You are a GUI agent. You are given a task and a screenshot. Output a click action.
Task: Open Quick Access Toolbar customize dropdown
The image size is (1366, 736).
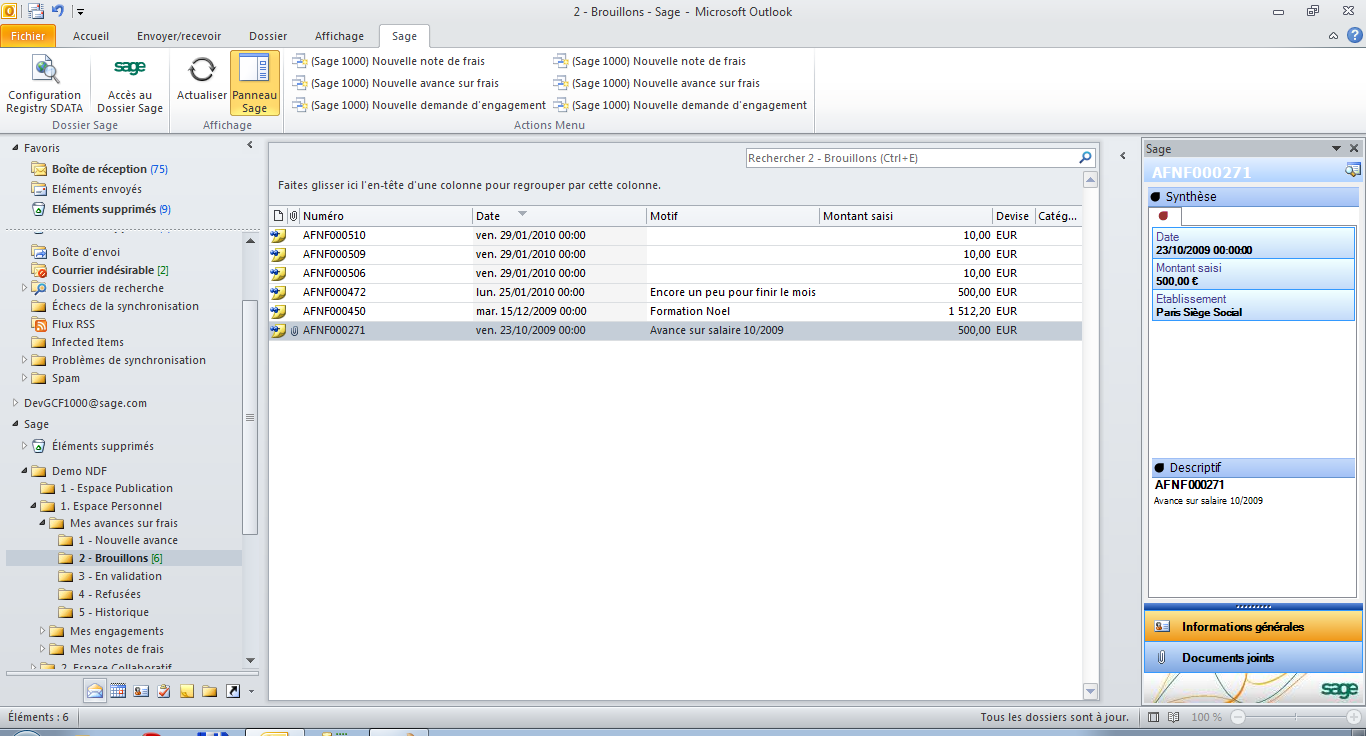tap(80, 12)
